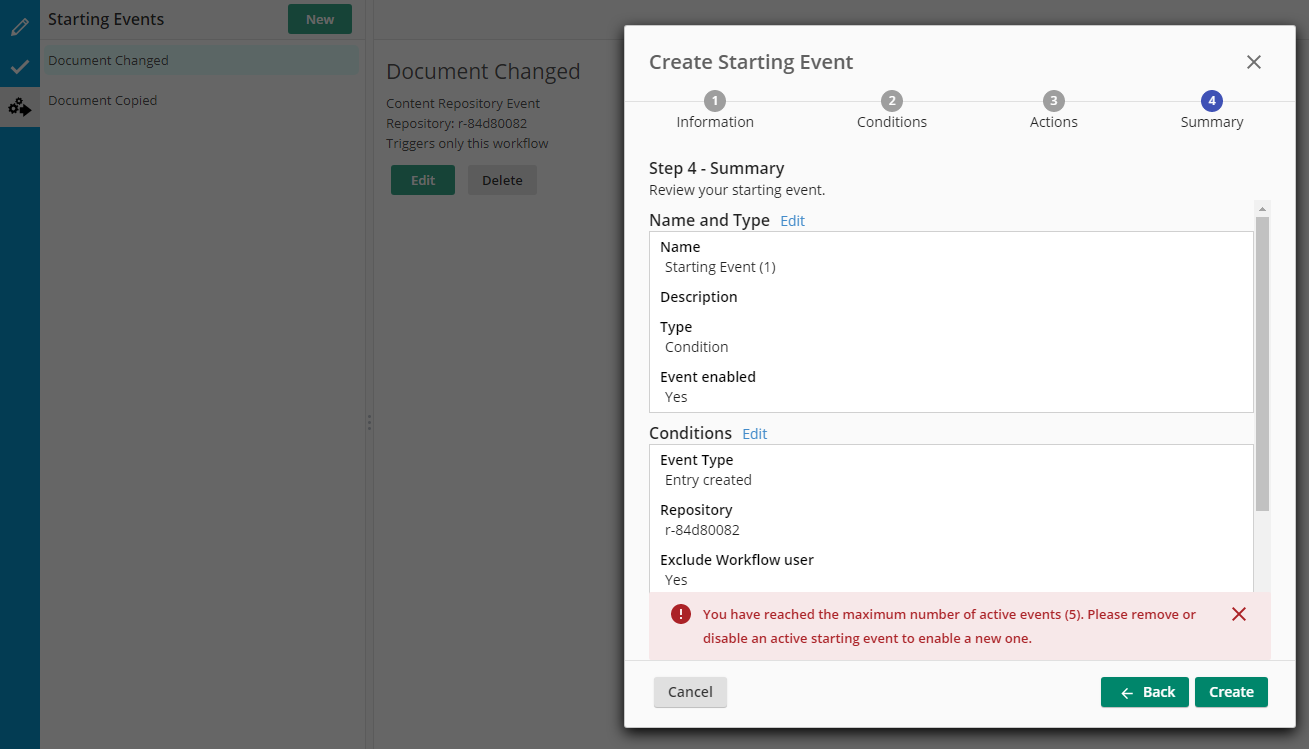Click 'Exclude Workflow user' label

point(737,560)
